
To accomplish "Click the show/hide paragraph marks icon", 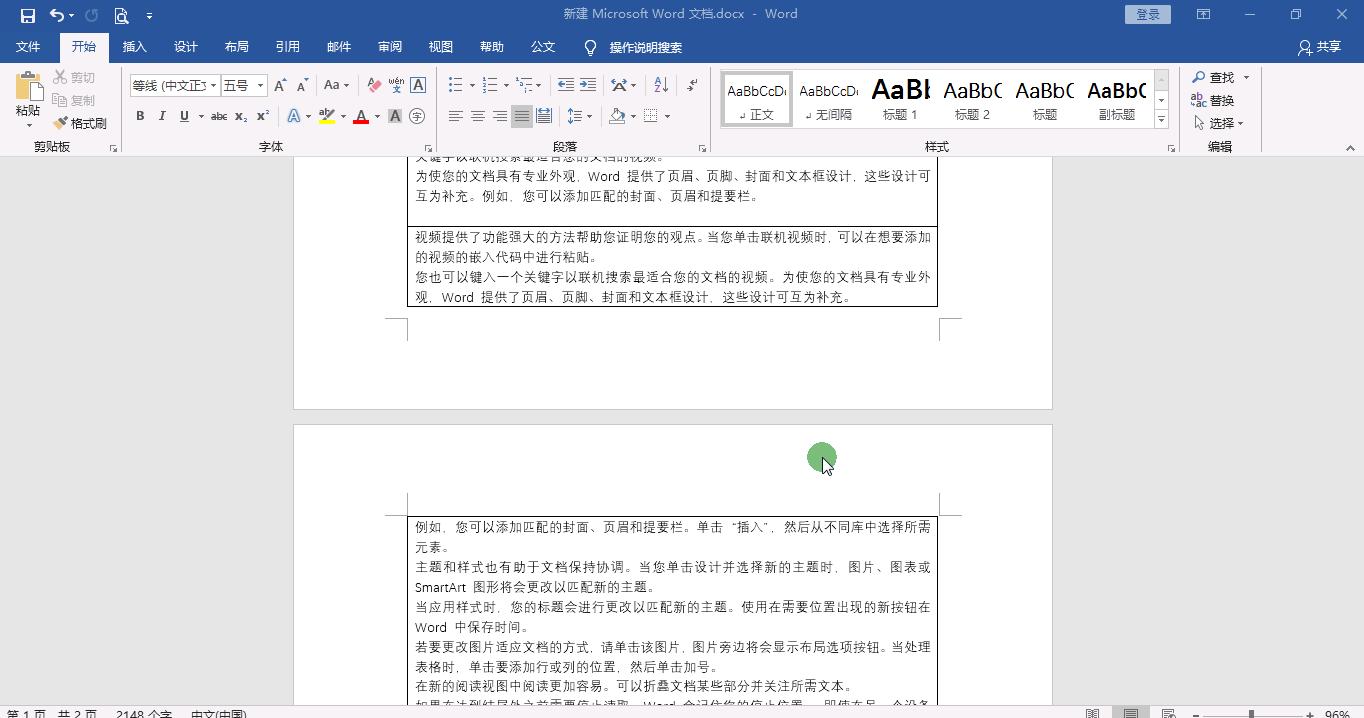I will click(x=691, y=84).
